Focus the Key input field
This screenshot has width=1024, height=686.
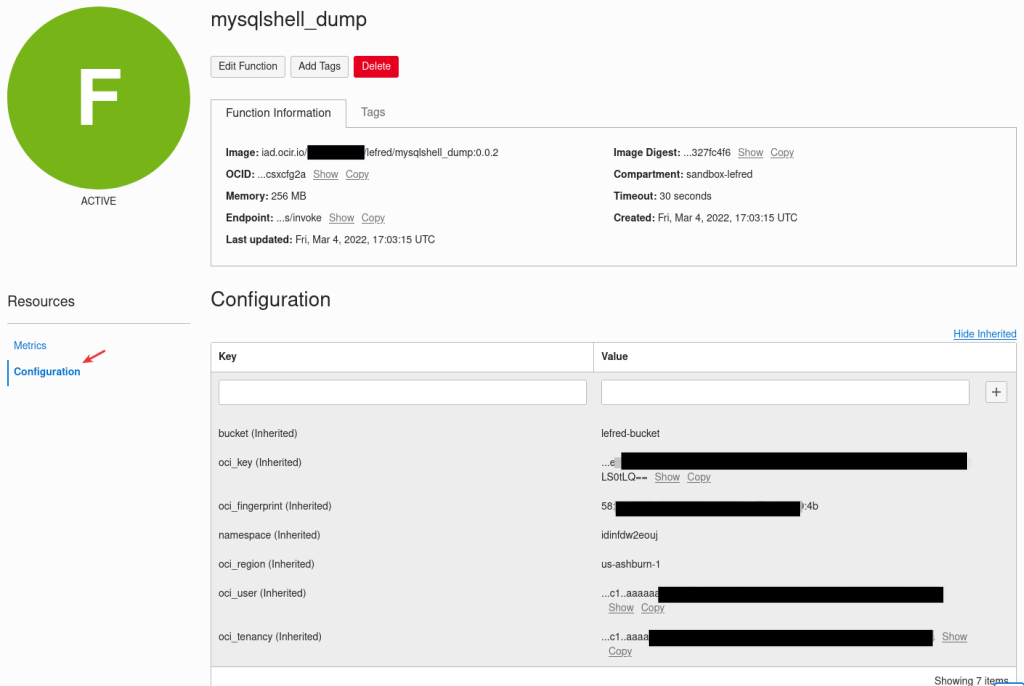(402, 392)
